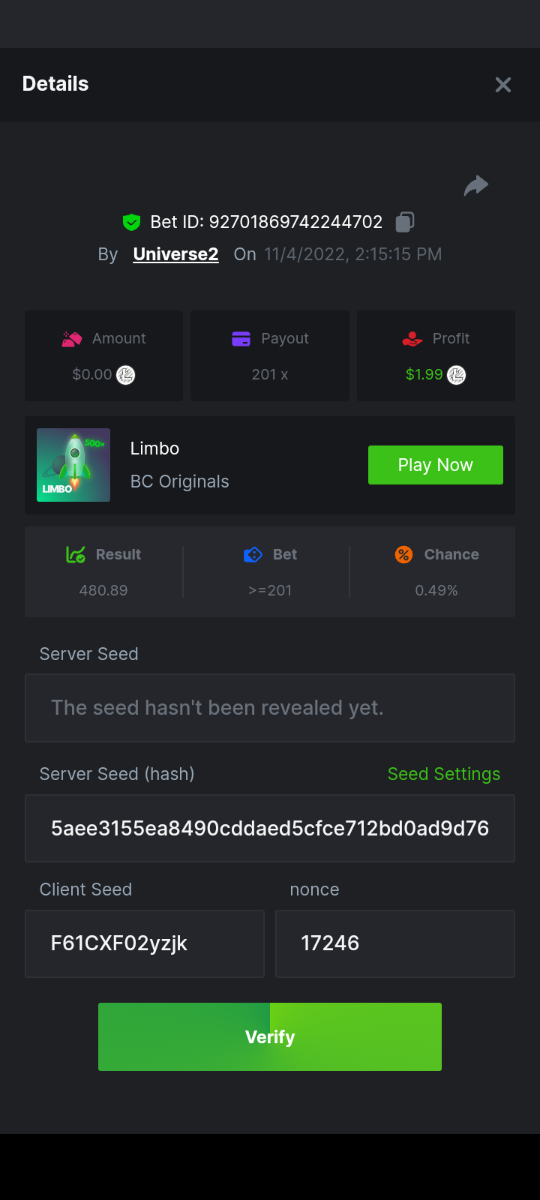This screenshot has height=1200, width=540.
Task: Close the Details panel
Action: pyautogui.click(x=503, y=85)
